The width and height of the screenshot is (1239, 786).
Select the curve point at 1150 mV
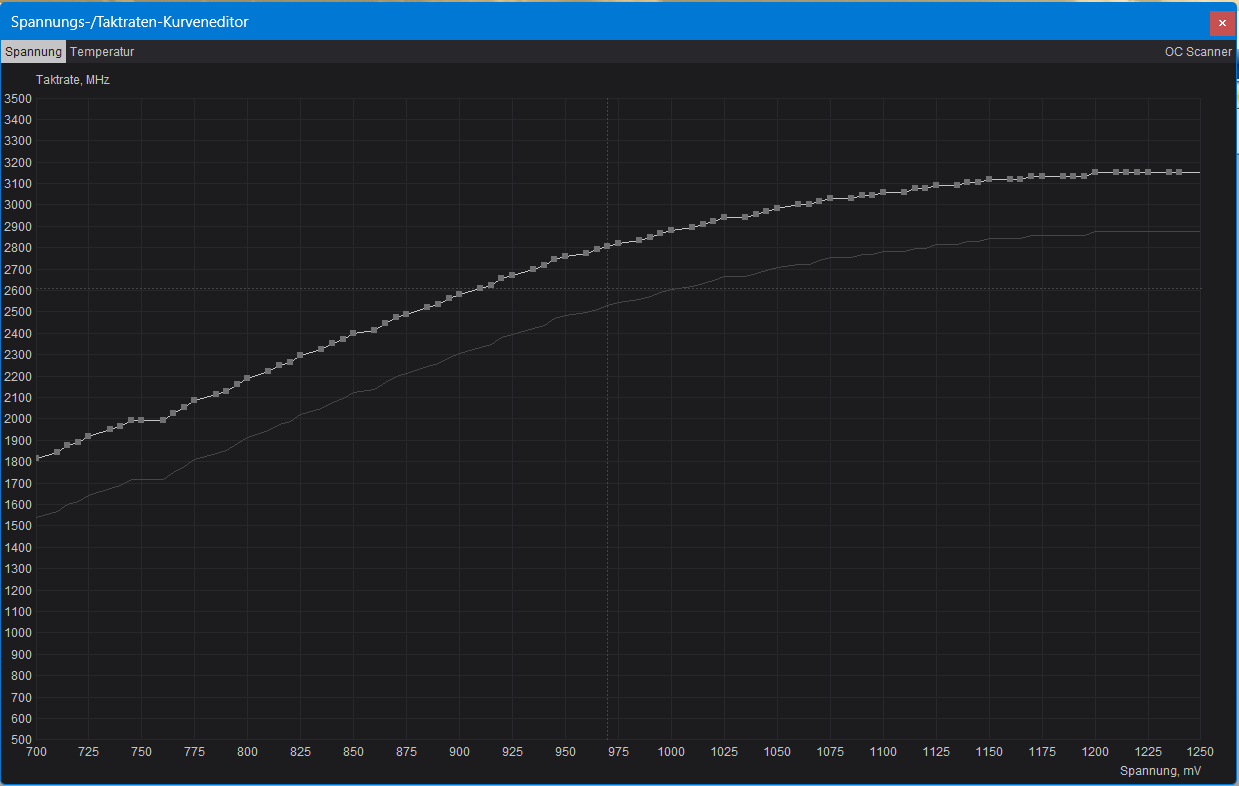pos(989,179)
